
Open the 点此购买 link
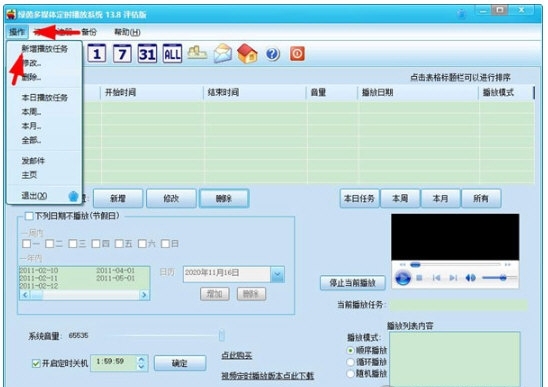[x=237, y=356]
